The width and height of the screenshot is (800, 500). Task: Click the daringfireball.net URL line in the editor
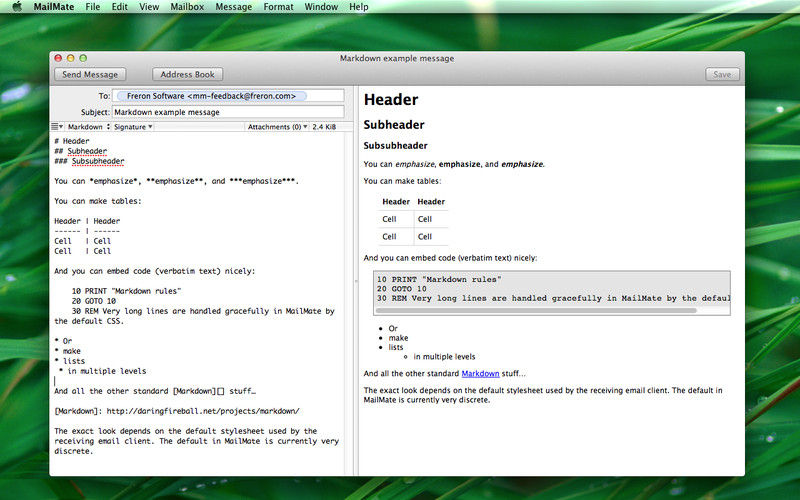(x=177, y=411)
